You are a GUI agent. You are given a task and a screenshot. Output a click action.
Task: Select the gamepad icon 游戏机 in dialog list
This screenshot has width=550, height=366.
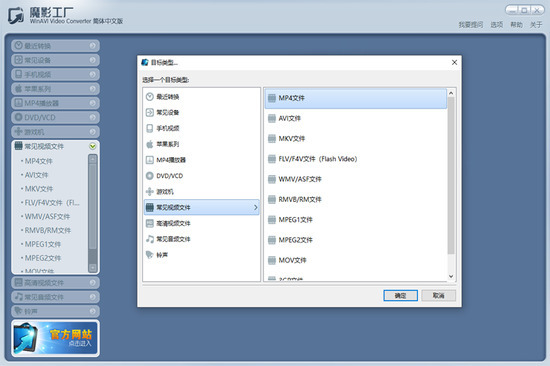[x=150, y=192]
